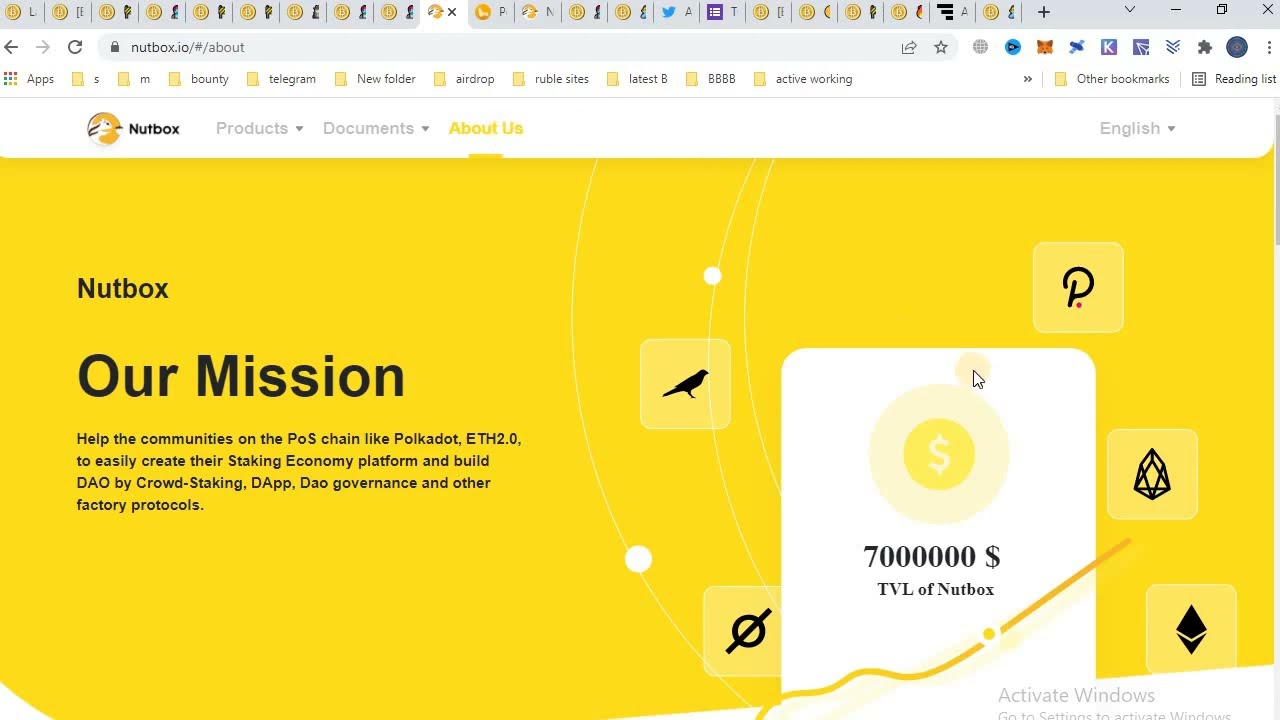Open the ruble sites bookmark folder
This screenshot has width=1280, height=720.
551,79
